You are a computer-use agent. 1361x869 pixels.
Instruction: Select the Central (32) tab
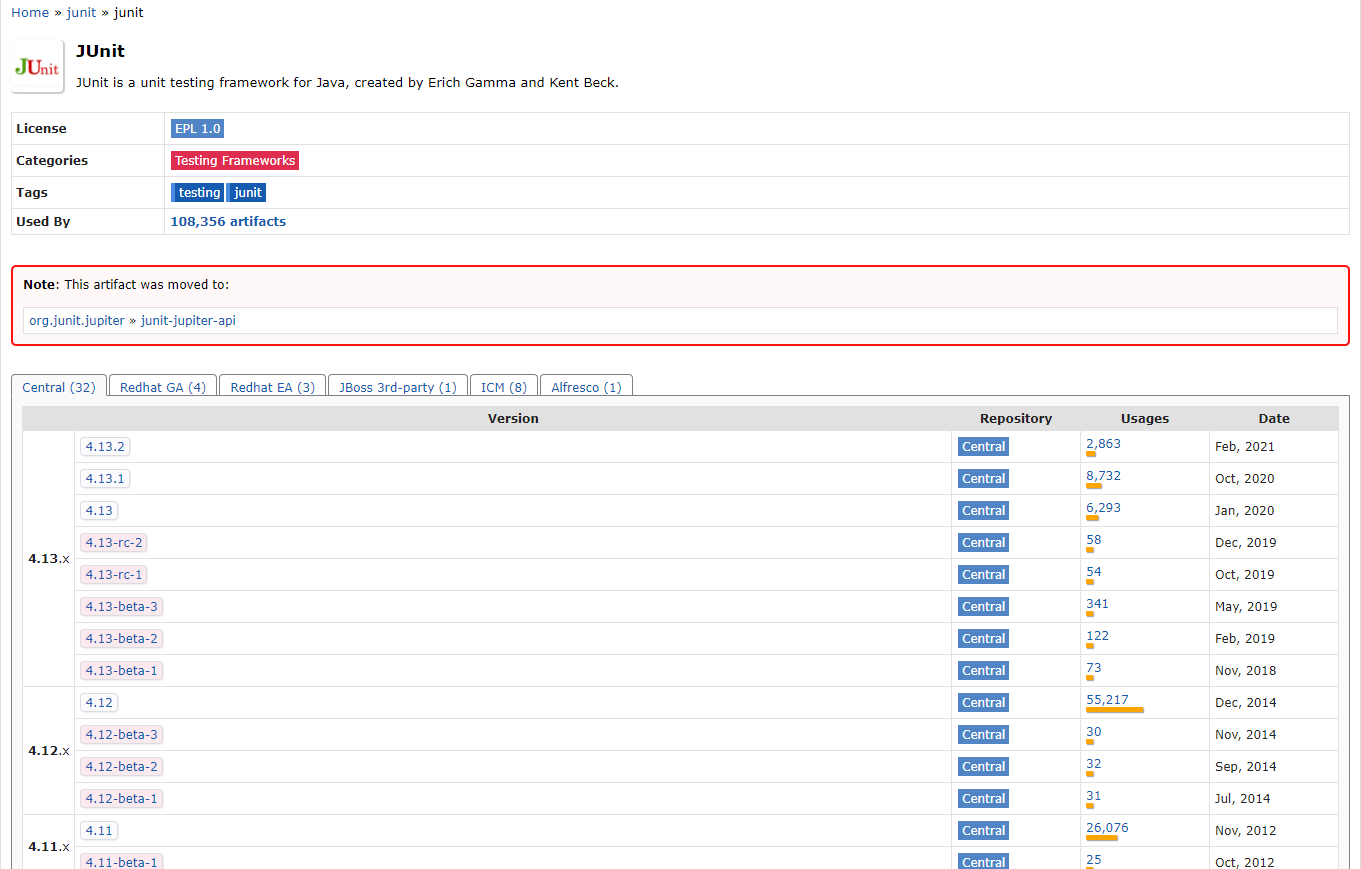coord(59,387)
